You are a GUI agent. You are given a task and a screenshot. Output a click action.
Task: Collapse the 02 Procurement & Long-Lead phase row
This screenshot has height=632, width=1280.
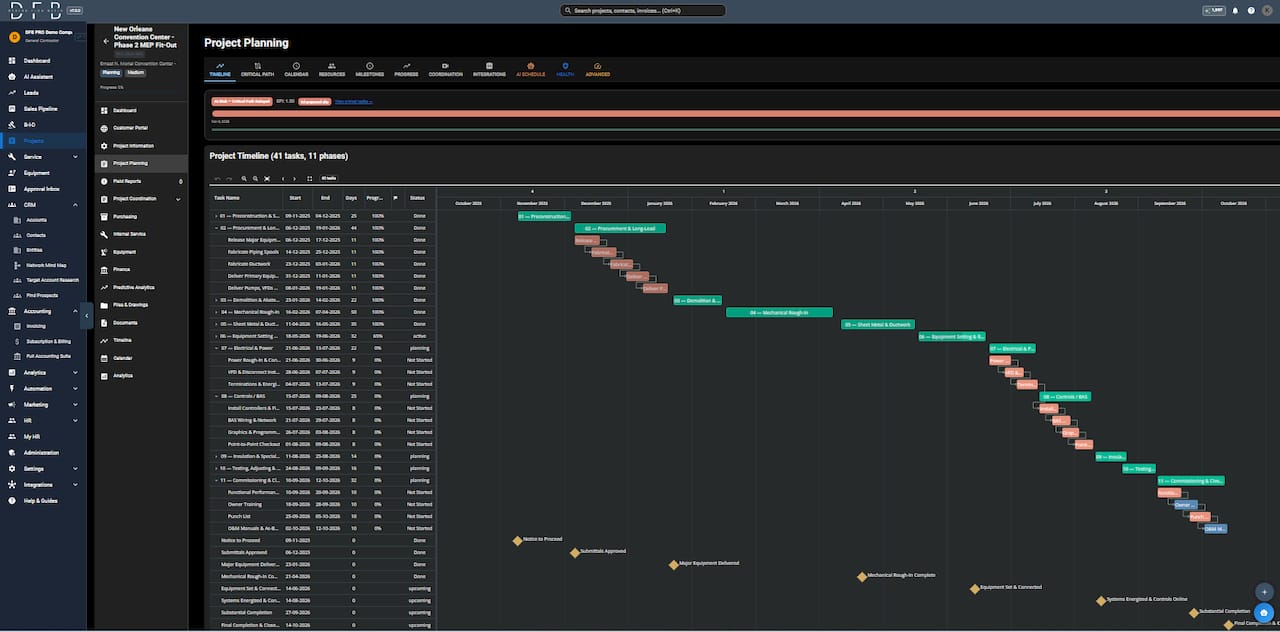click(x=216, y=228)
